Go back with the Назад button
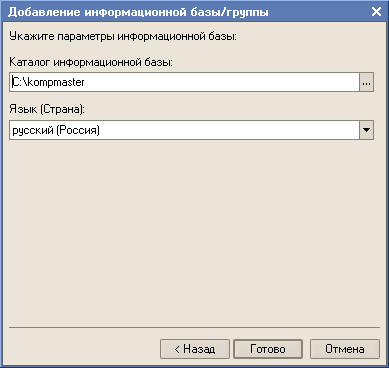389x368 pixels. tap(195, 349)
